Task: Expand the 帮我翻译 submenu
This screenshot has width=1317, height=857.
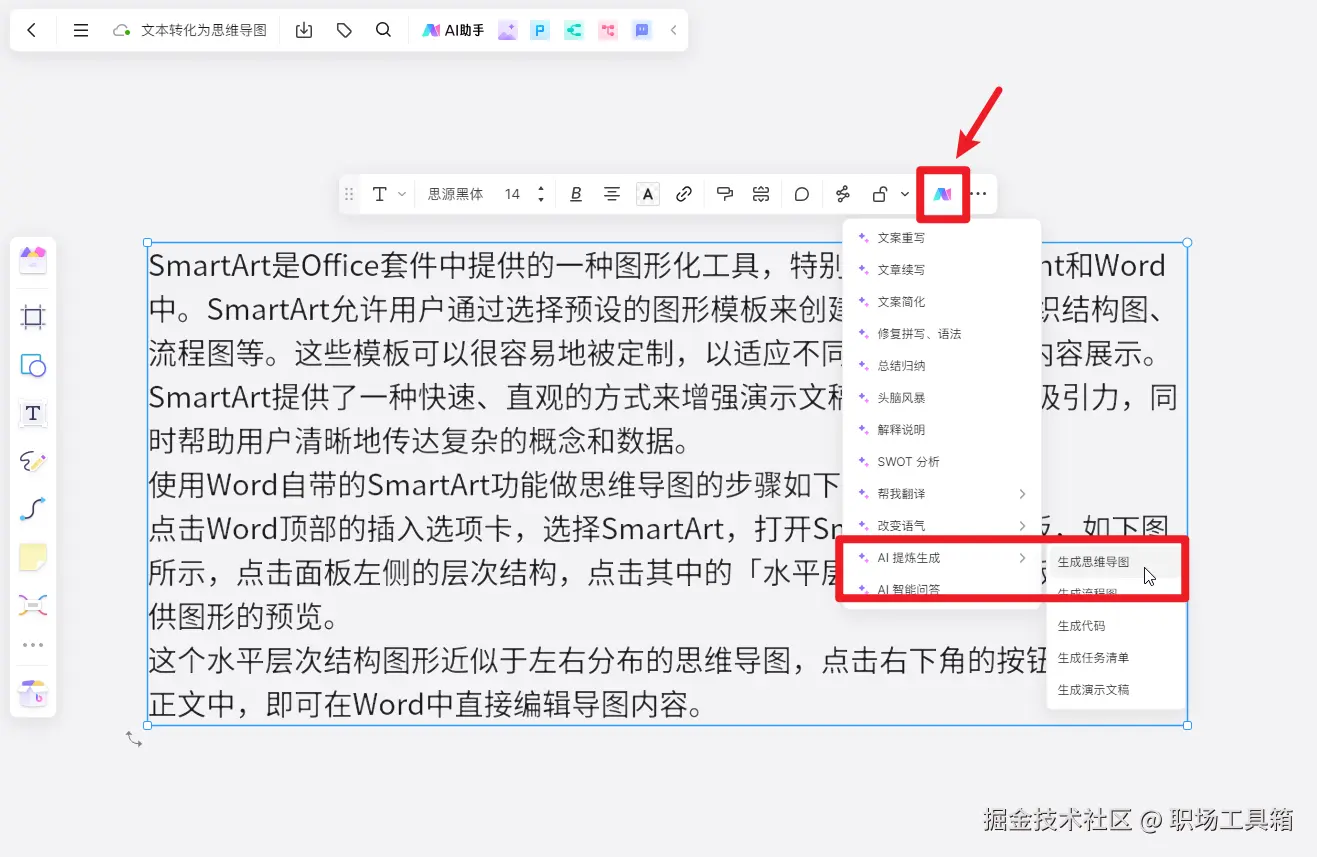Action: (941, 494)
